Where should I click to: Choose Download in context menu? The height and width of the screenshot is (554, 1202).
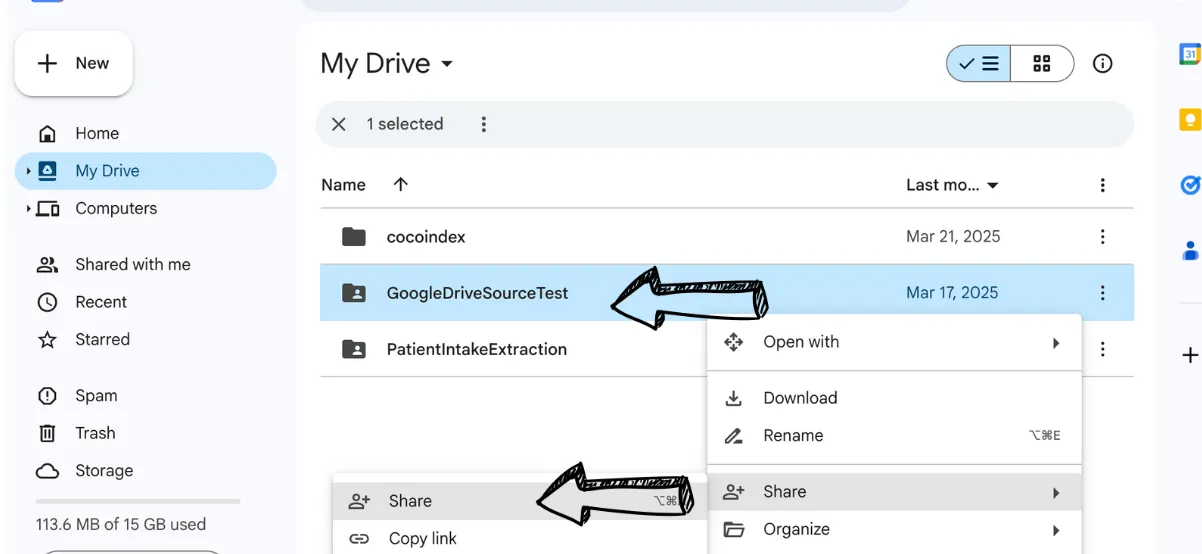(x=894, y=398)
